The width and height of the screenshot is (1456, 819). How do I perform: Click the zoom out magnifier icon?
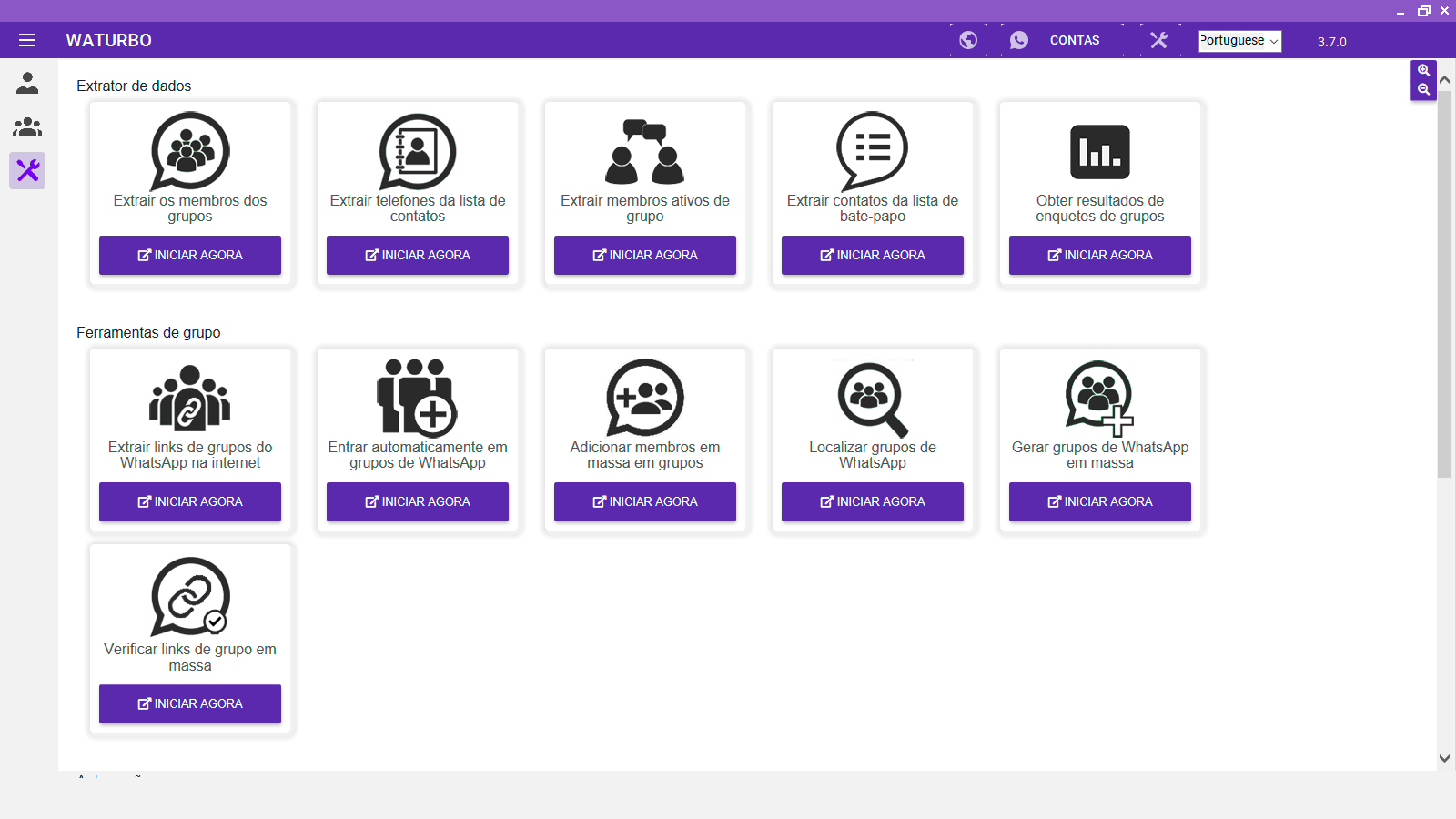(x=1423, y=89)
